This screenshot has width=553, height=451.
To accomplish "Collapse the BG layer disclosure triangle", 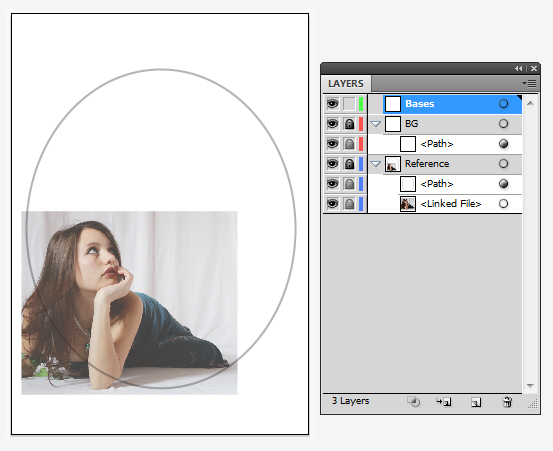I will (x=376, y=124).
